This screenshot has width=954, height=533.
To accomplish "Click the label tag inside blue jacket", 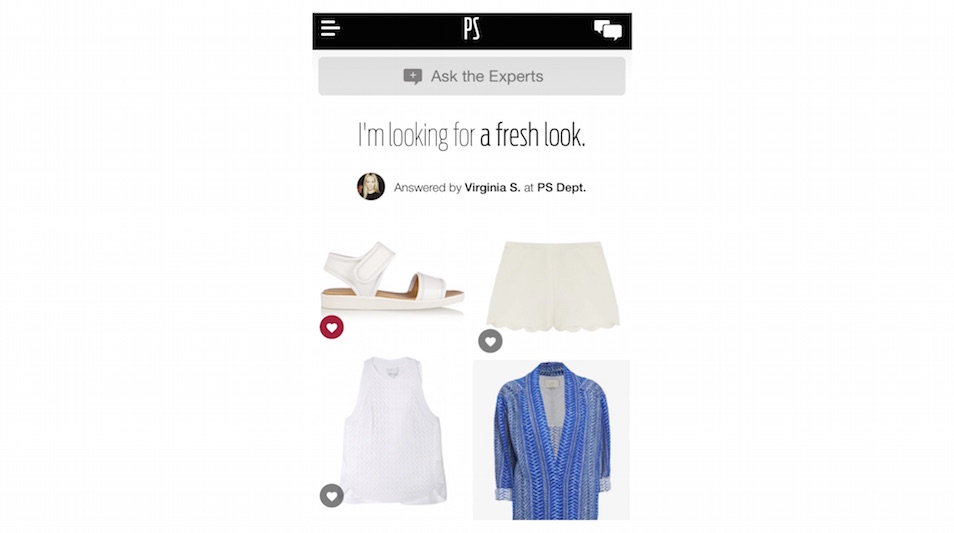I will tap(551, 385).
